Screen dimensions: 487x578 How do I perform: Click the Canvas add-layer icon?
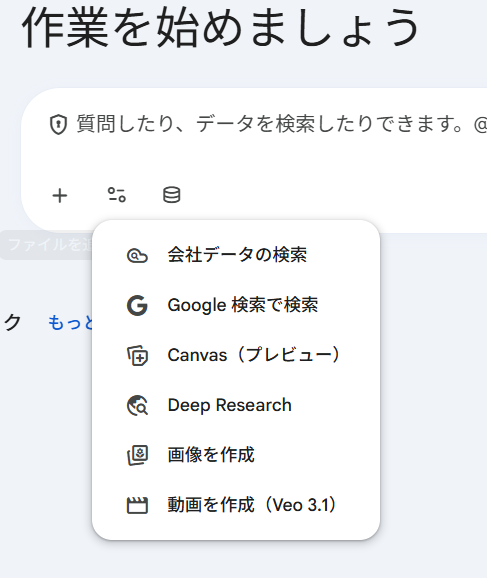pos(138,356)
